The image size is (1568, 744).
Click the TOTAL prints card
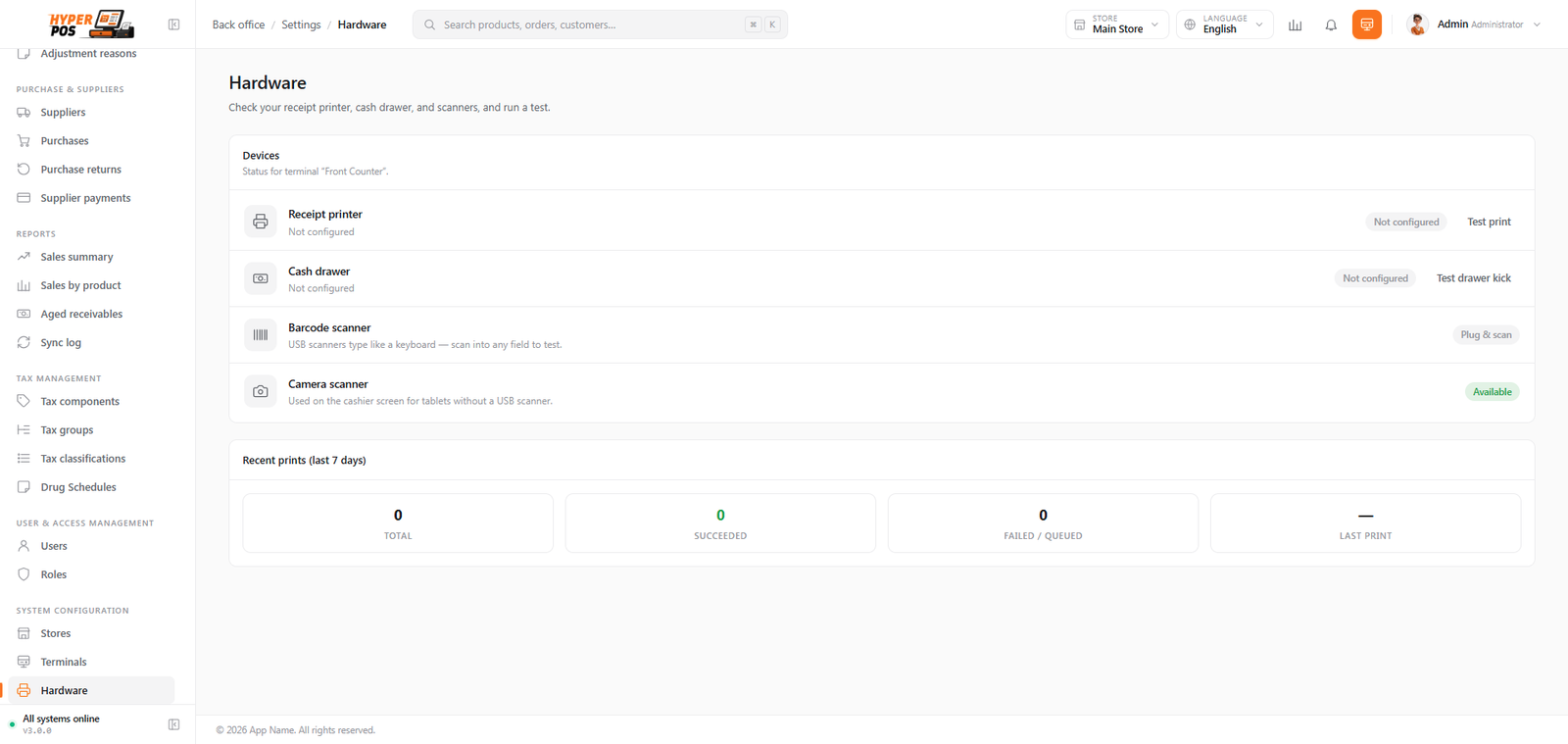click(398, 523)
